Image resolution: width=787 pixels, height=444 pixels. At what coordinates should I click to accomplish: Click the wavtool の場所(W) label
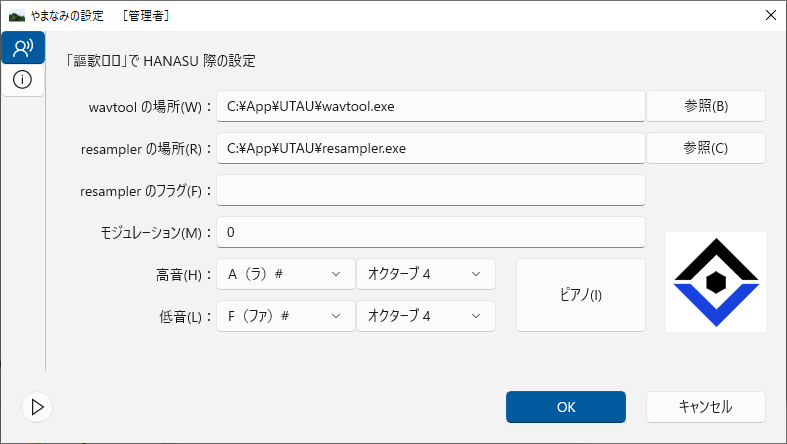coord(145,107)
